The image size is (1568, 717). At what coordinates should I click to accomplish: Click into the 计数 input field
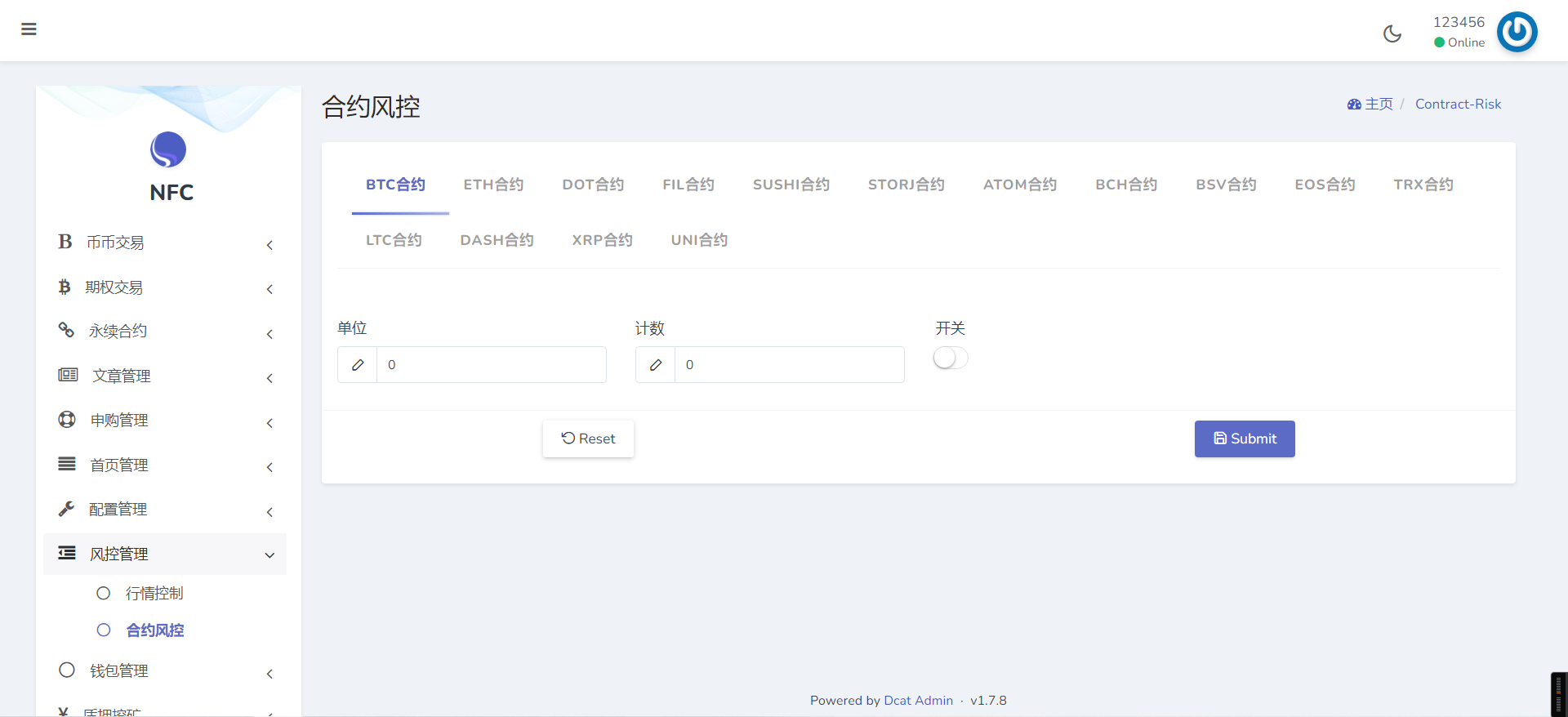pos(789,365)
